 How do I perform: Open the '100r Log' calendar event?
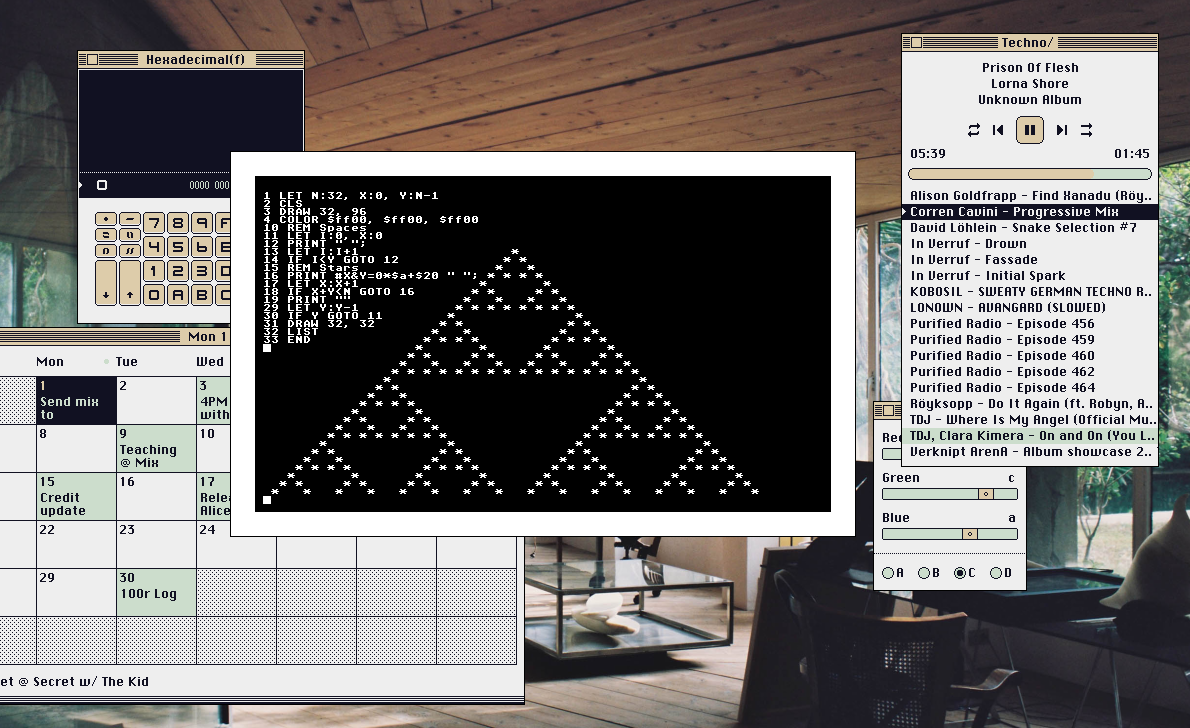[156, 592]
